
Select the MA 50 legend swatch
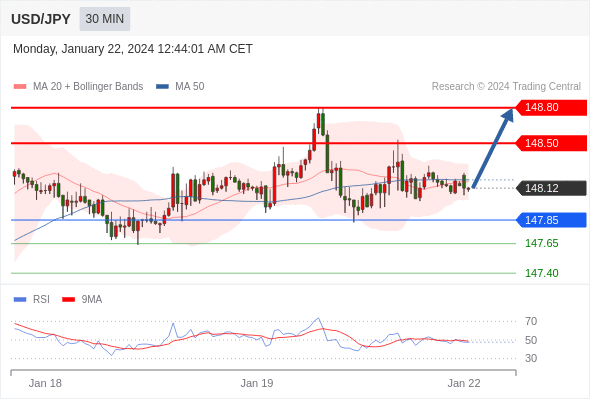(162, 87)
